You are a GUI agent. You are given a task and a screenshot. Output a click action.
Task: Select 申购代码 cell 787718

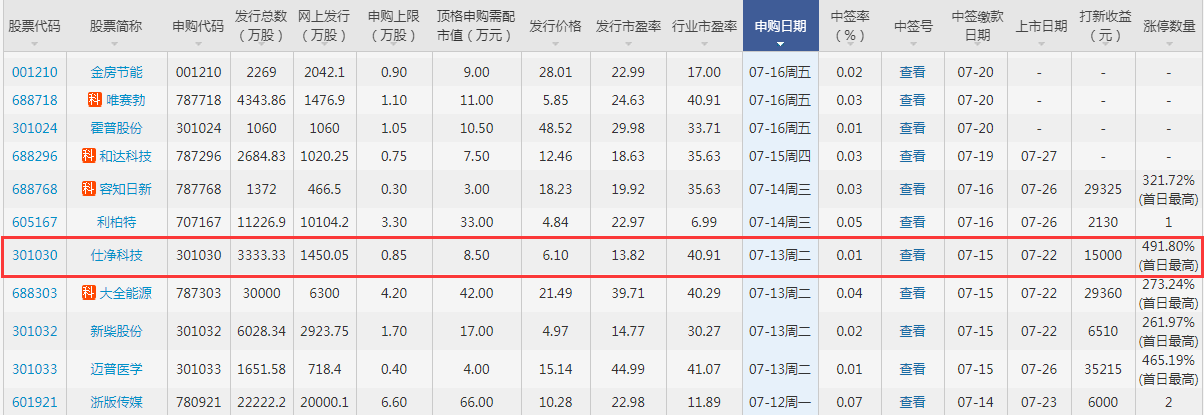click(x=198, y=100)
